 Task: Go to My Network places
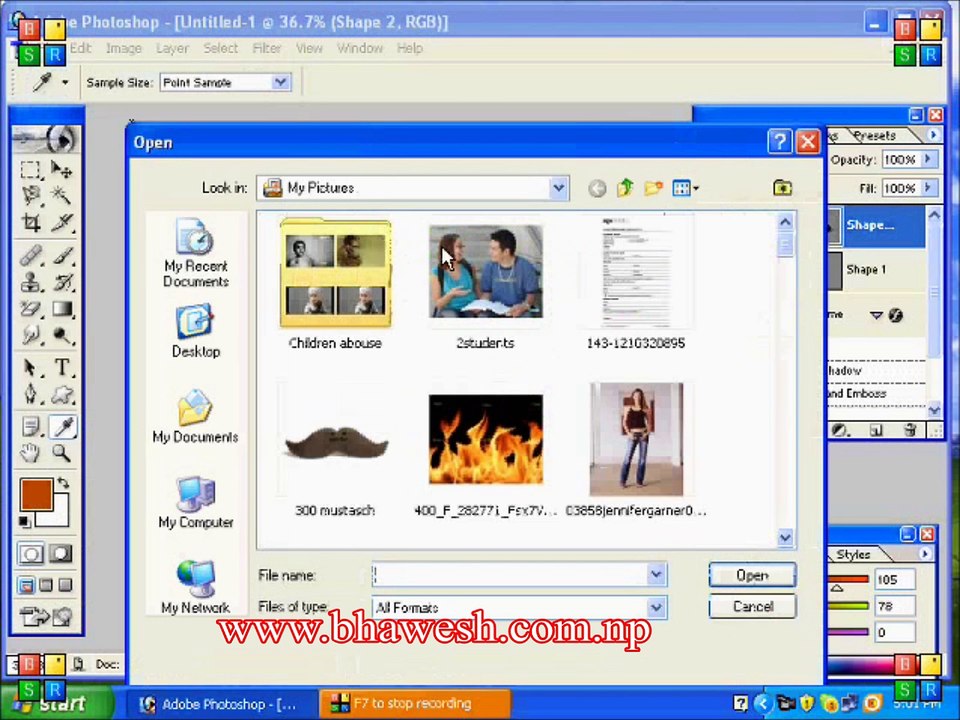click(x=196, y=587)
